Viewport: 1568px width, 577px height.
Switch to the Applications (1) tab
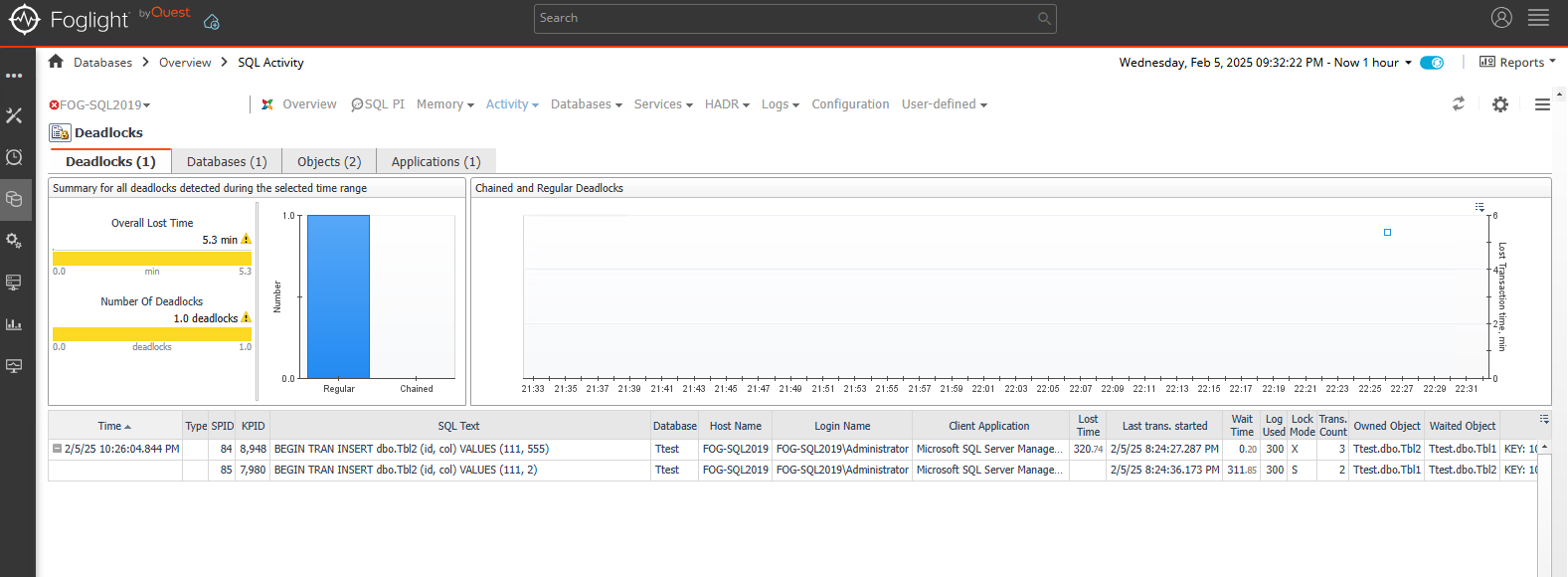436,161
